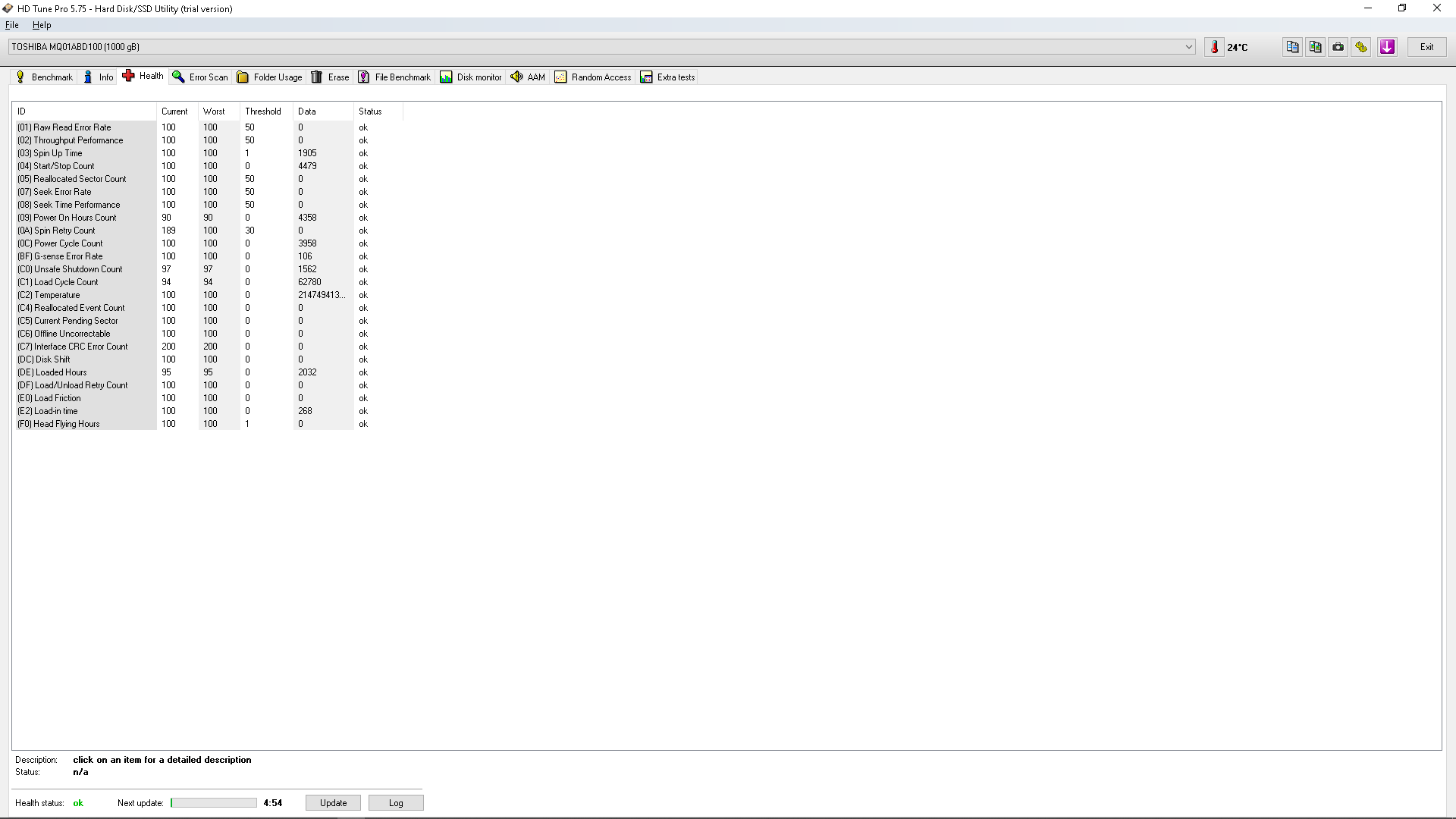Viewport: 1456px width, 819px height.
Task: Click the Status column header
Action: pyautogui.click(x=378, y=111)
